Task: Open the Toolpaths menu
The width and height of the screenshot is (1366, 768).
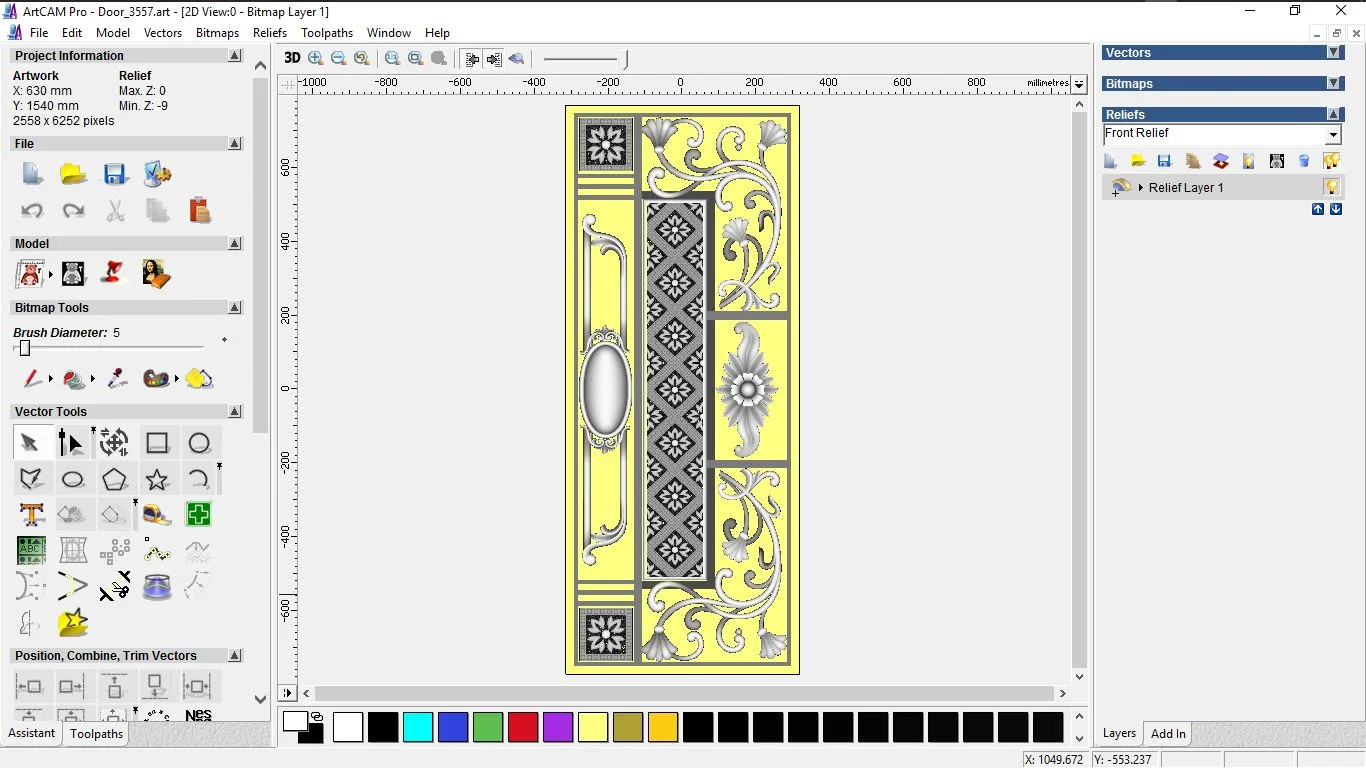Action: click(x=327, y=33)
